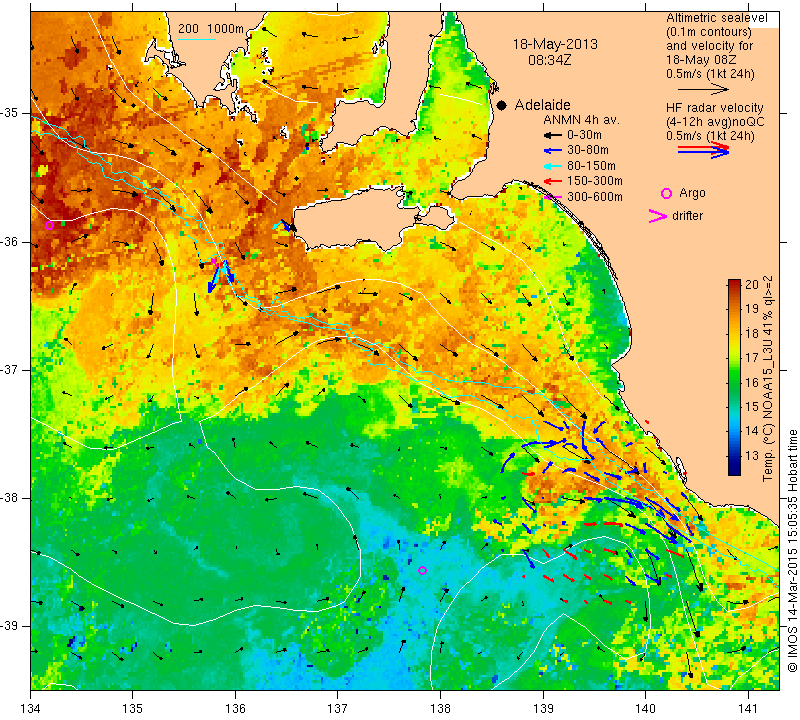Click latitude axis label -38
Screen dimensions: 800x720
click(9, 498)
